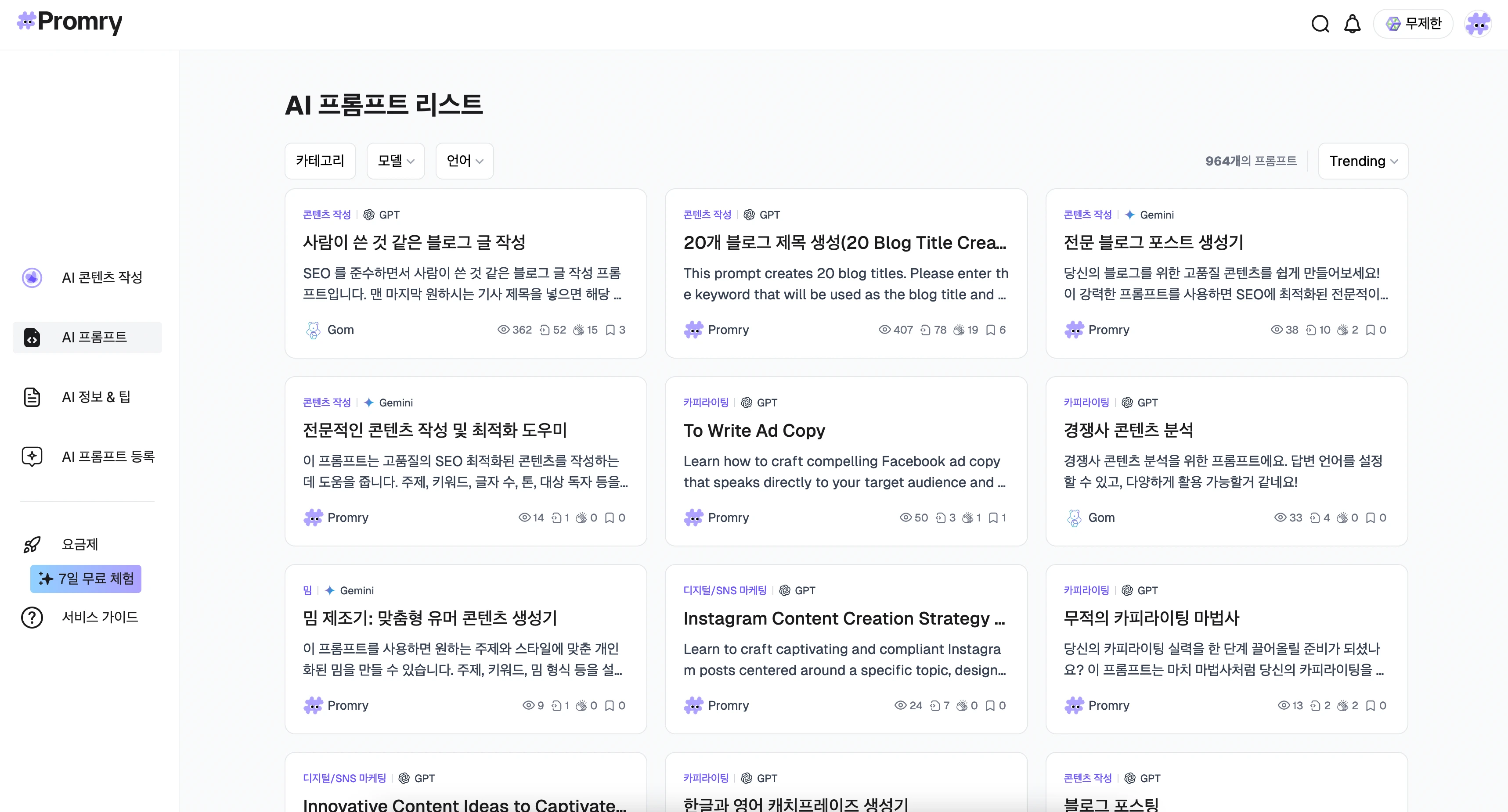The height and width of the screenshot is (812, 1508).
Task: Click 디지털/SNS 마케팅 tag on Instagram card
Action: pos(725,590)
